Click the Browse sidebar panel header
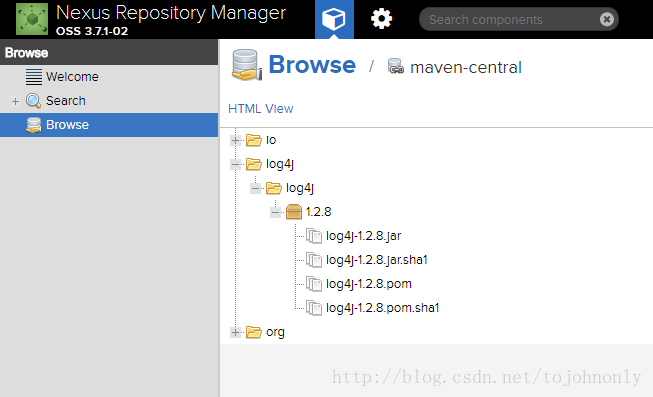 point(109,53)
